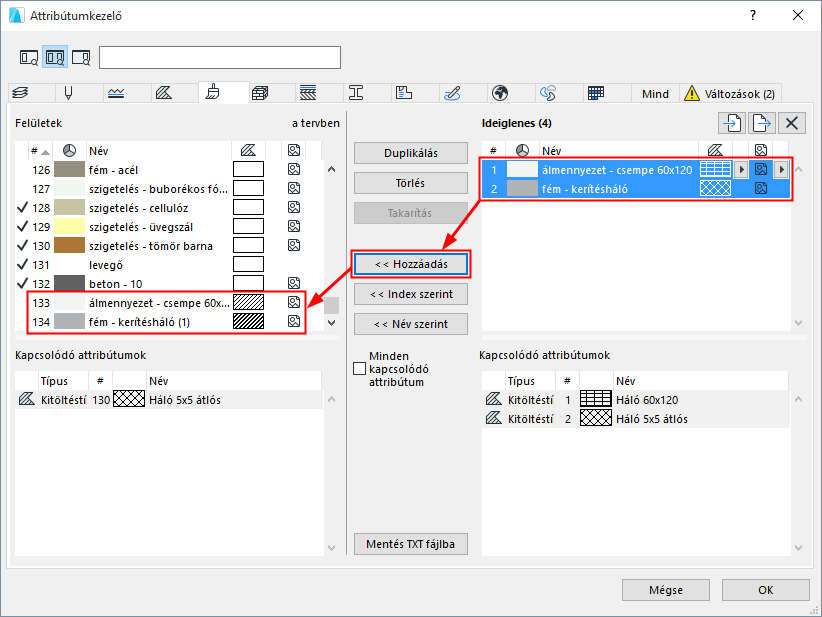The height and width of the screenshot is (617, 822).
Task: Select szigetelés - cellulóz row
Action: click(168, 208)
